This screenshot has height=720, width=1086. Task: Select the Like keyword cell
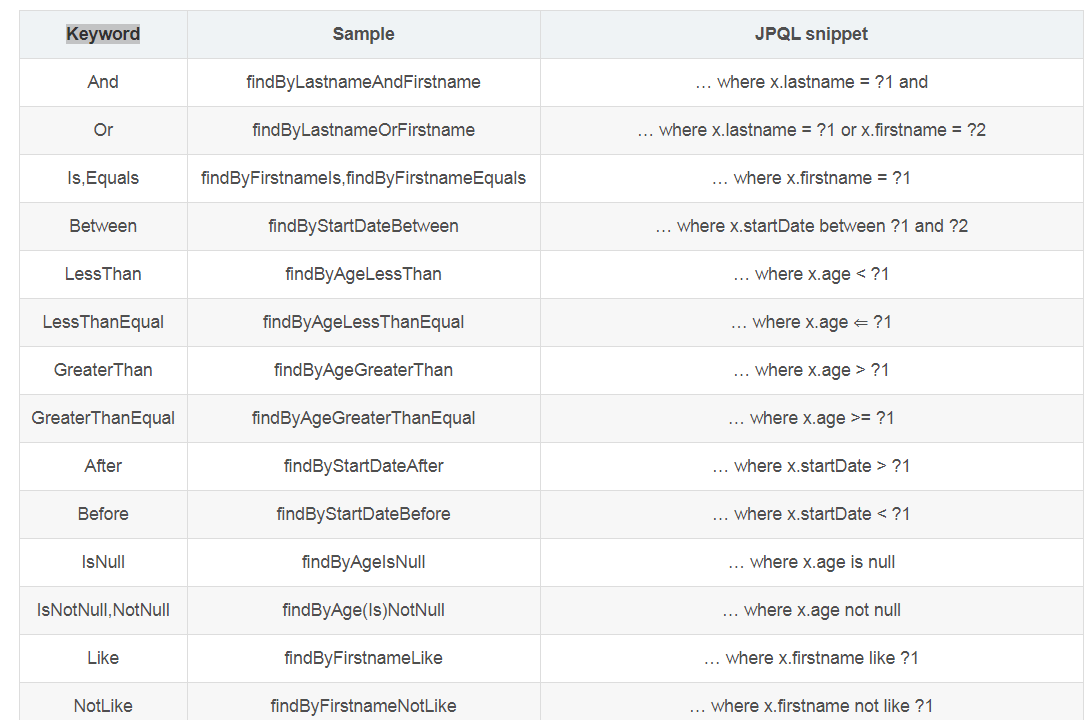[x=103, y=658]
